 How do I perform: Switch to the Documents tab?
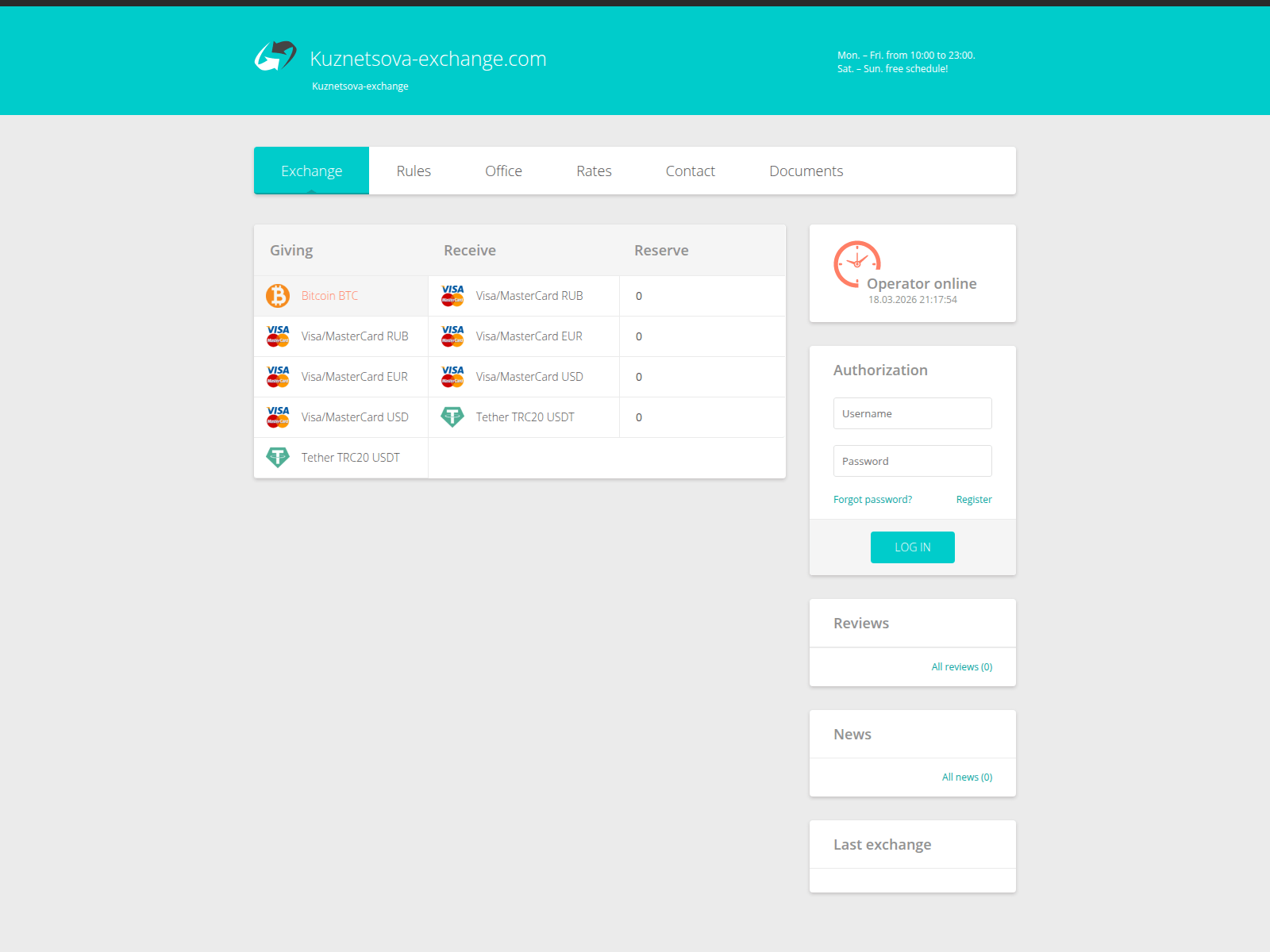click(806, 171)
